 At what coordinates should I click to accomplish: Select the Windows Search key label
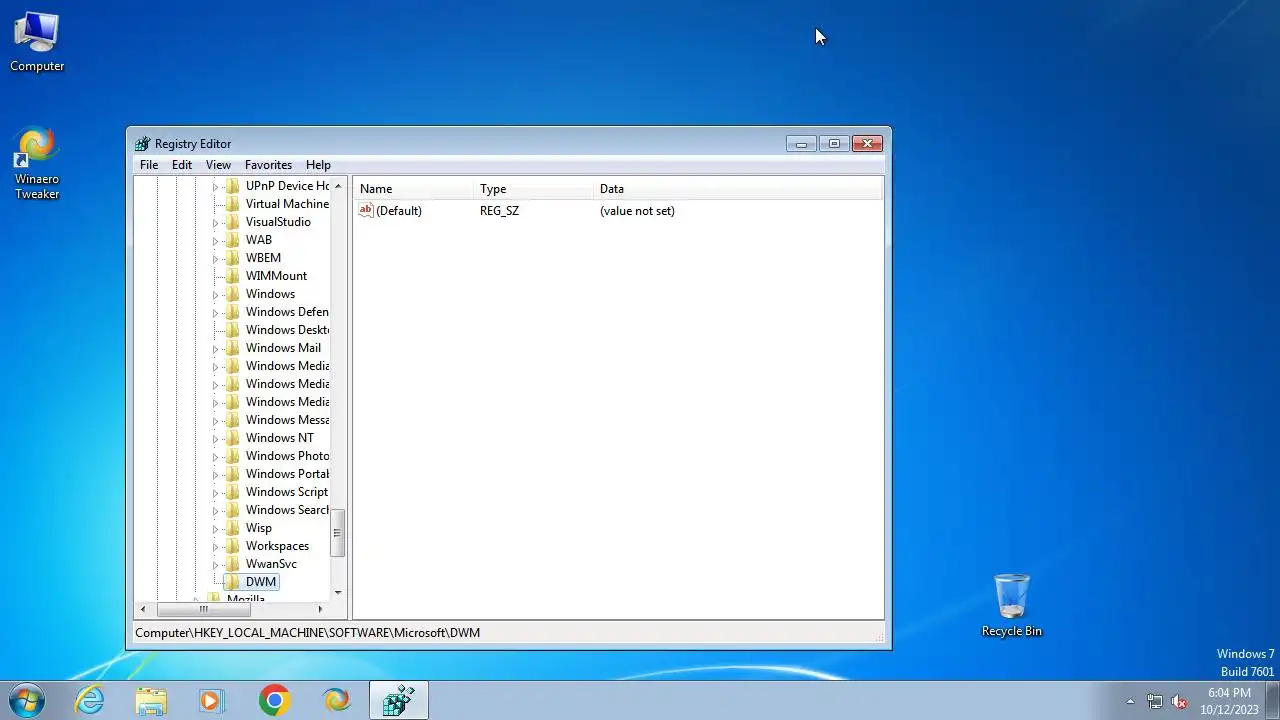(287, 510)
